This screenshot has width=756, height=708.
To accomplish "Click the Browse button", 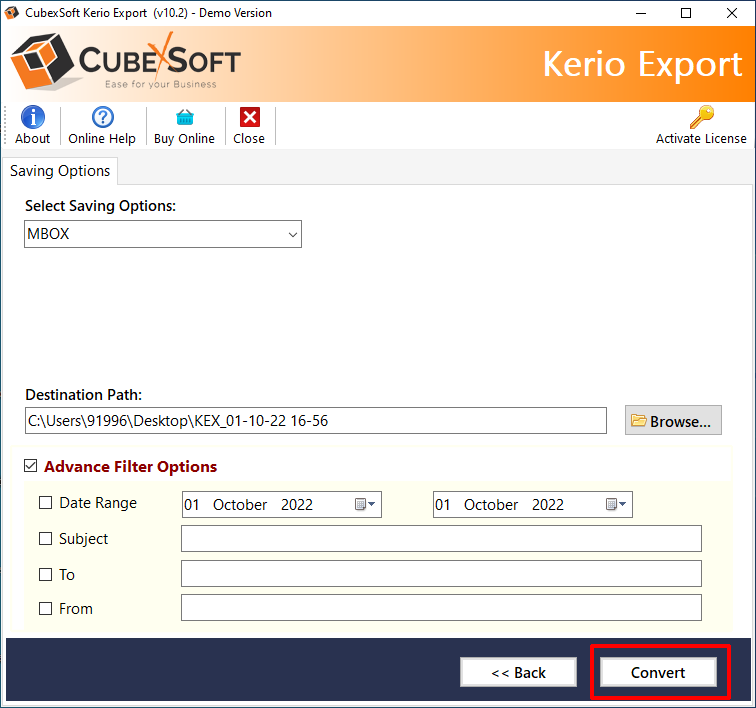I will click(673, 421).
